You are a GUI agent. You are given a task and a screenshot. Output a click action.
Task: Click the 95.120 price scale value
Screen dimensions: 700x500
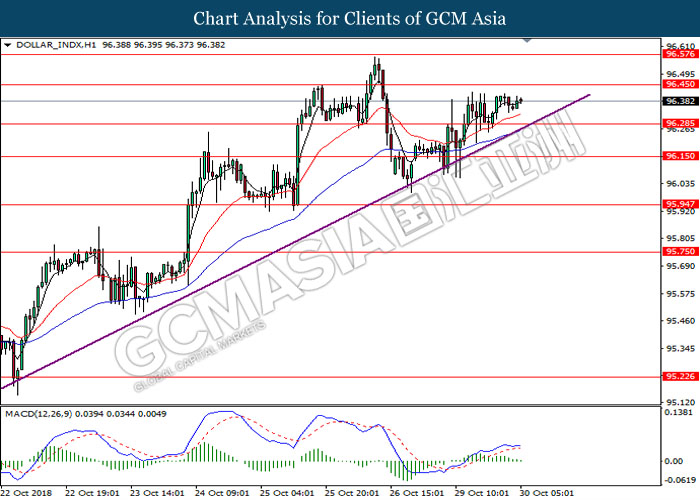(680, 402)
